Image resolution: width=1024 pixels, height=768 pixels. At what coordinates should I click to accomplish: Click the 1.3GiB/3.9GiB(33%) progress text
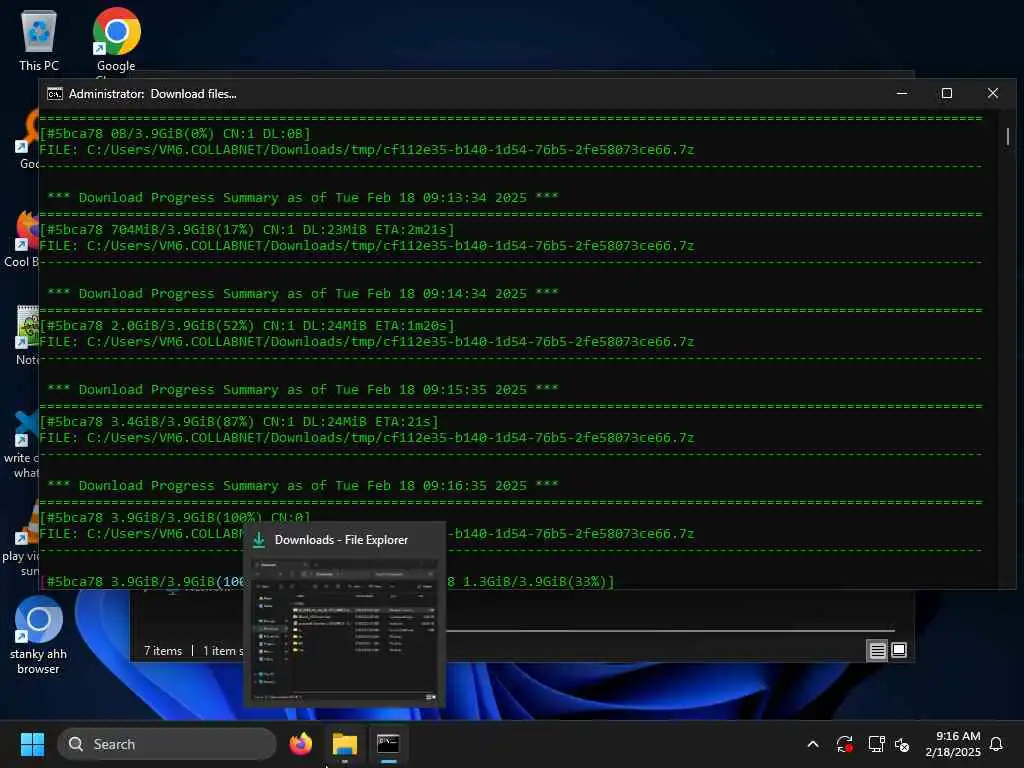pyautogui.click(x=534, y=581)
